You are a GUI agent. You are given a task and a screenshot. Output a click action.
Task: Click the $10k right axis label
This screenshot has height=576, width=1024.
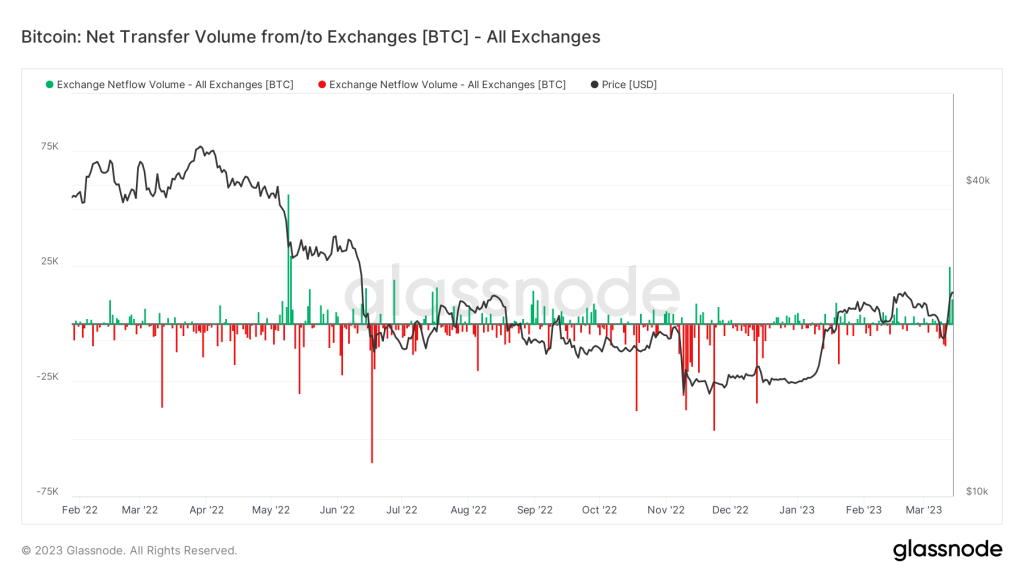pos(977,491)
